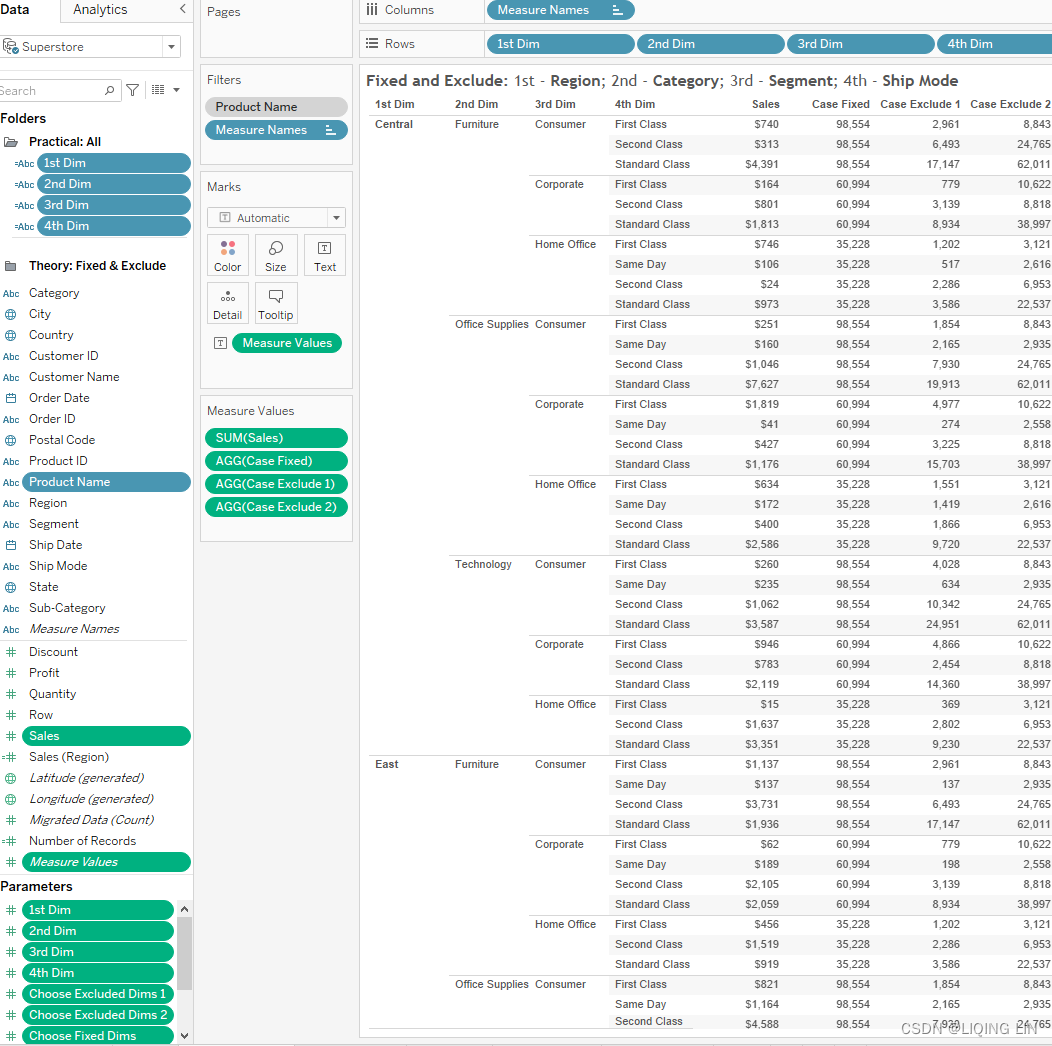
Task: Select the Product Name field in data pane
Action: pos(106,482)
